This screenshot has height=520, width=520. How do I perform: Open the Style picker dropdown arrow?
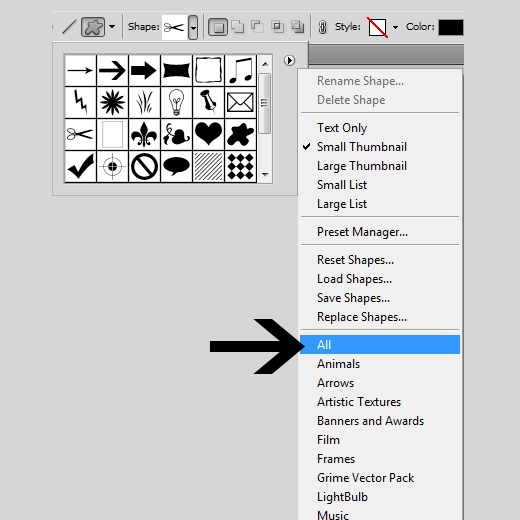395,27
